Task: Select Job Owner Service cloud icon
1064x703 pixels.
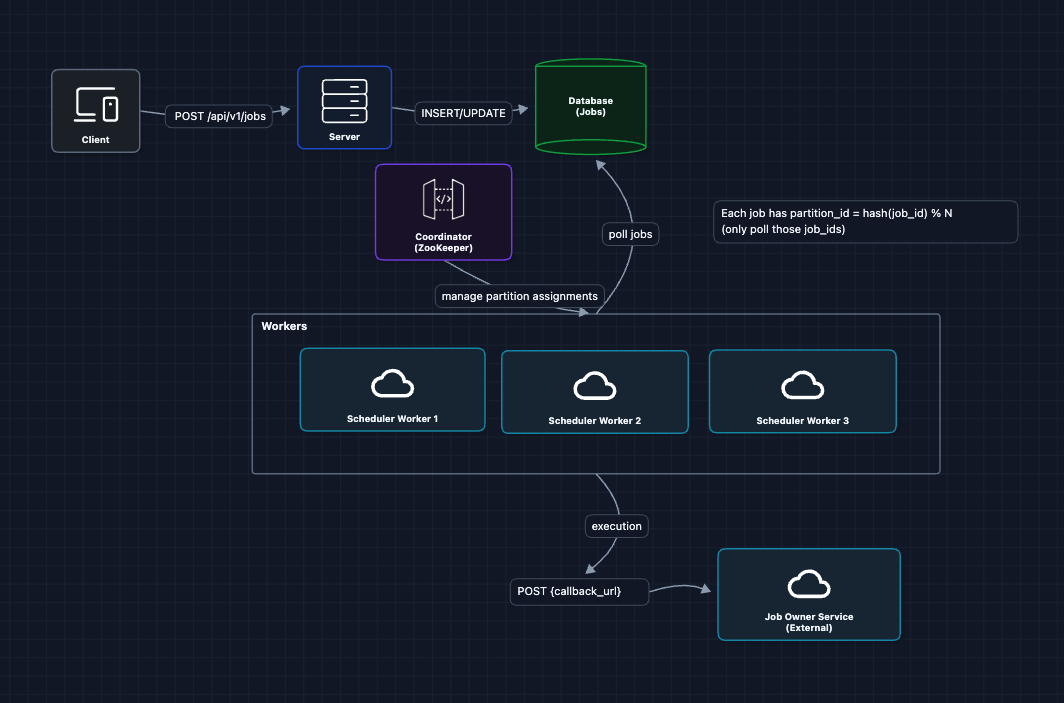Action: tap(808, 584)
